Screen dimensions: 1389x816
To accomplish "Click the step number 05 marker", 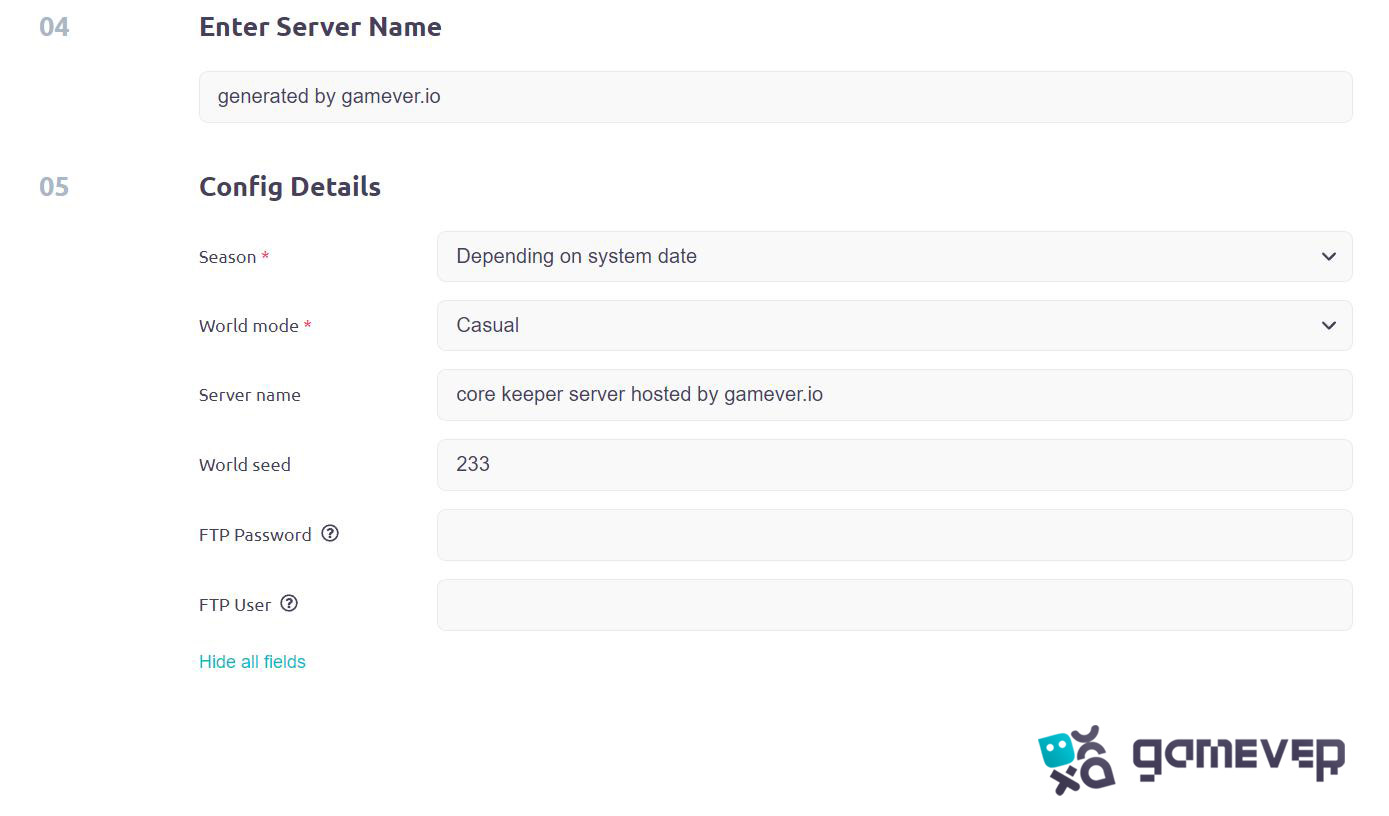I will pos(54,187).
